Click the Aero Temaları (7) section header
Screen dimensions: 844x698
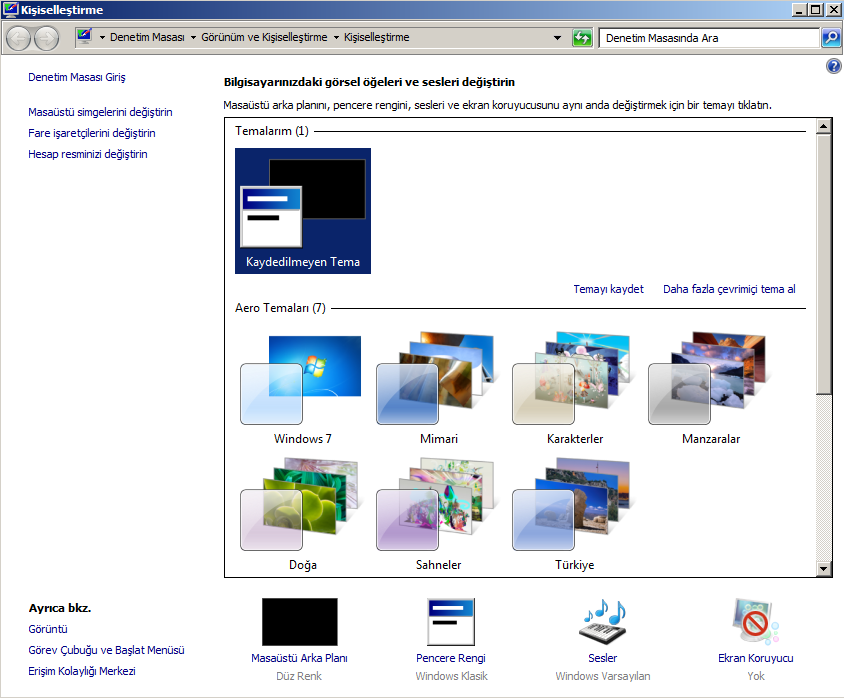pyautogui.click(x=280, y=308)
